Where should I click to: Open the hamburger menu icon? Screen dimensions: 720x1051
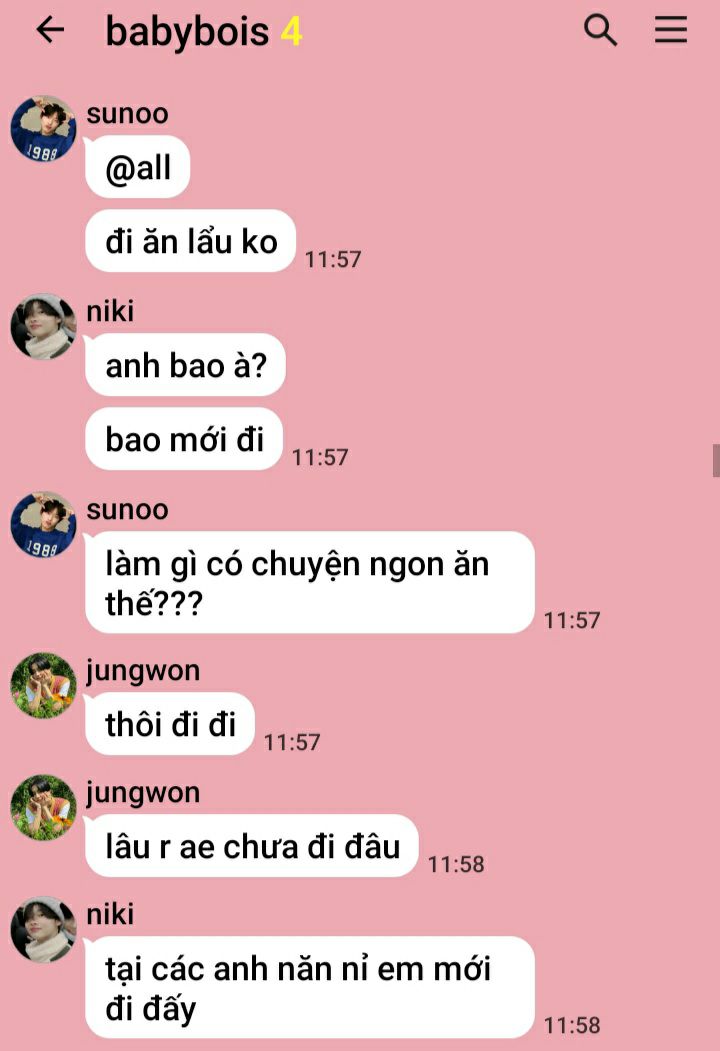[x=670, y=30]
